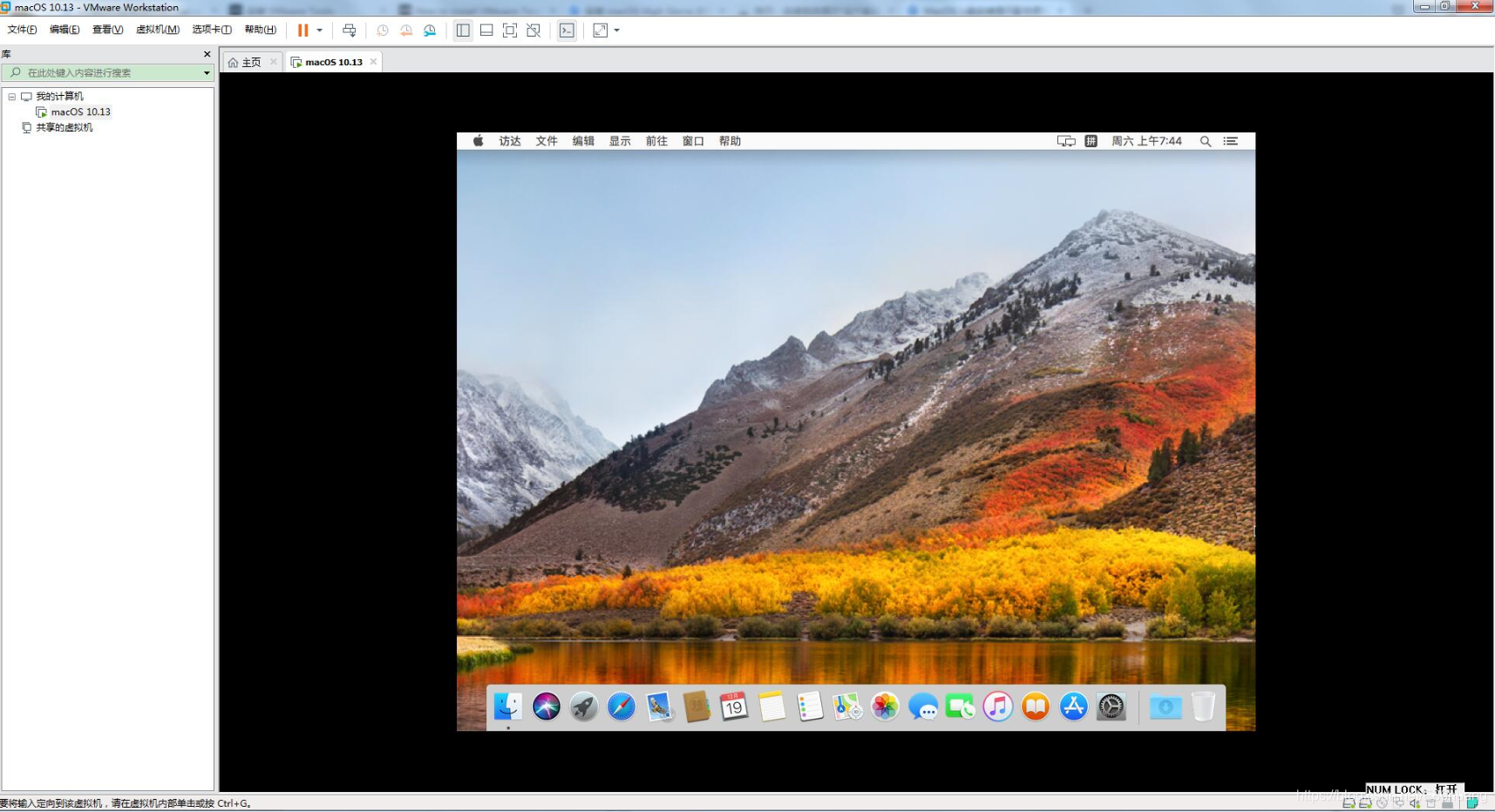Open App Store from the Dock
The width and height of the screenshot is (1495, 812).
(x=1073, y=707)
